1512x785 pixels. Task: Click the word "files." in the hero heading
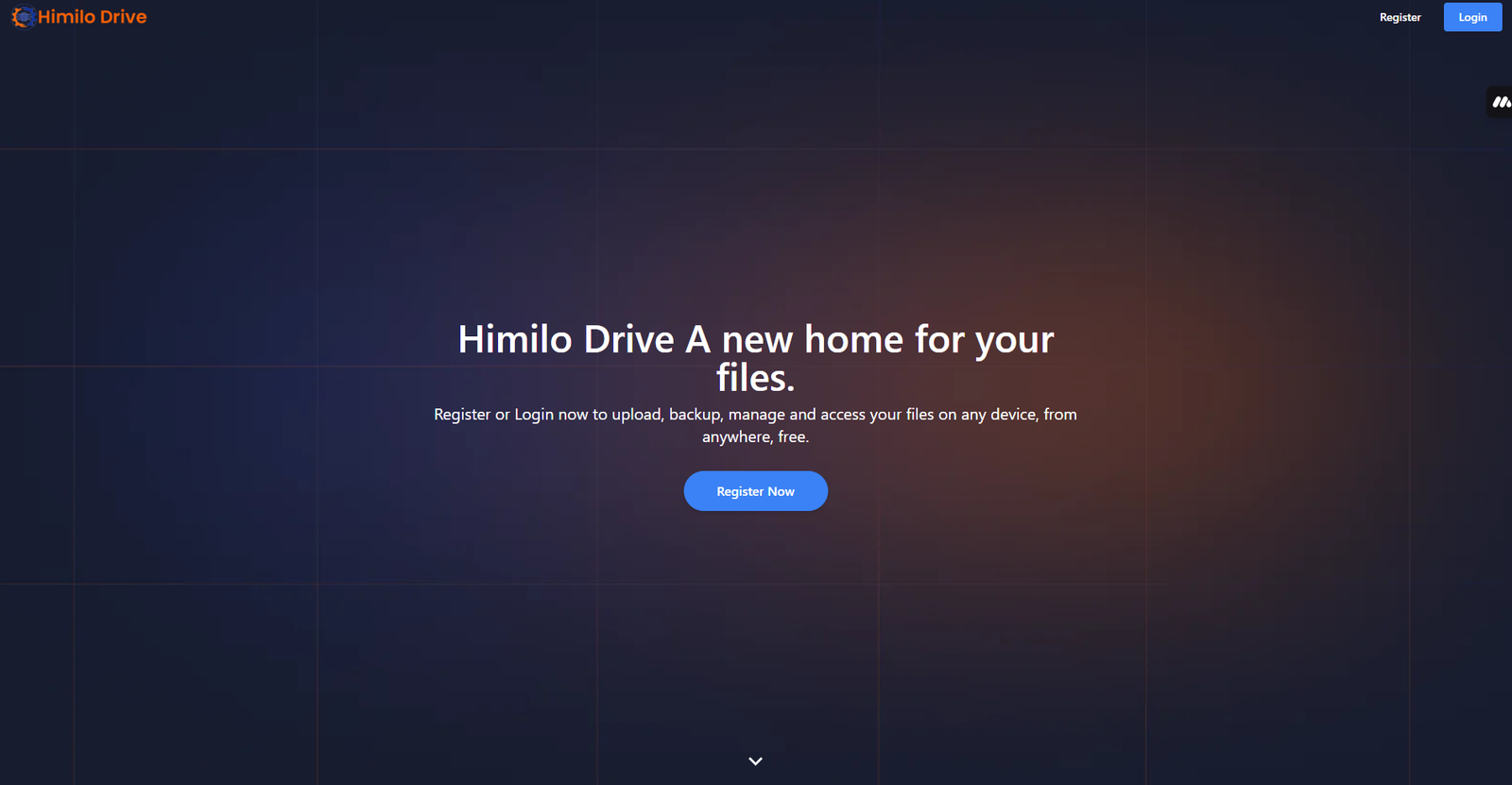755,379
